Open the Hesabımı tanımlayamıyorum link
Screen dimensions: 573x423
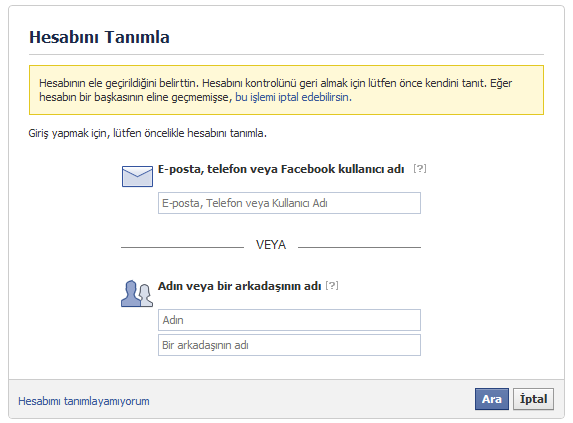84,401
